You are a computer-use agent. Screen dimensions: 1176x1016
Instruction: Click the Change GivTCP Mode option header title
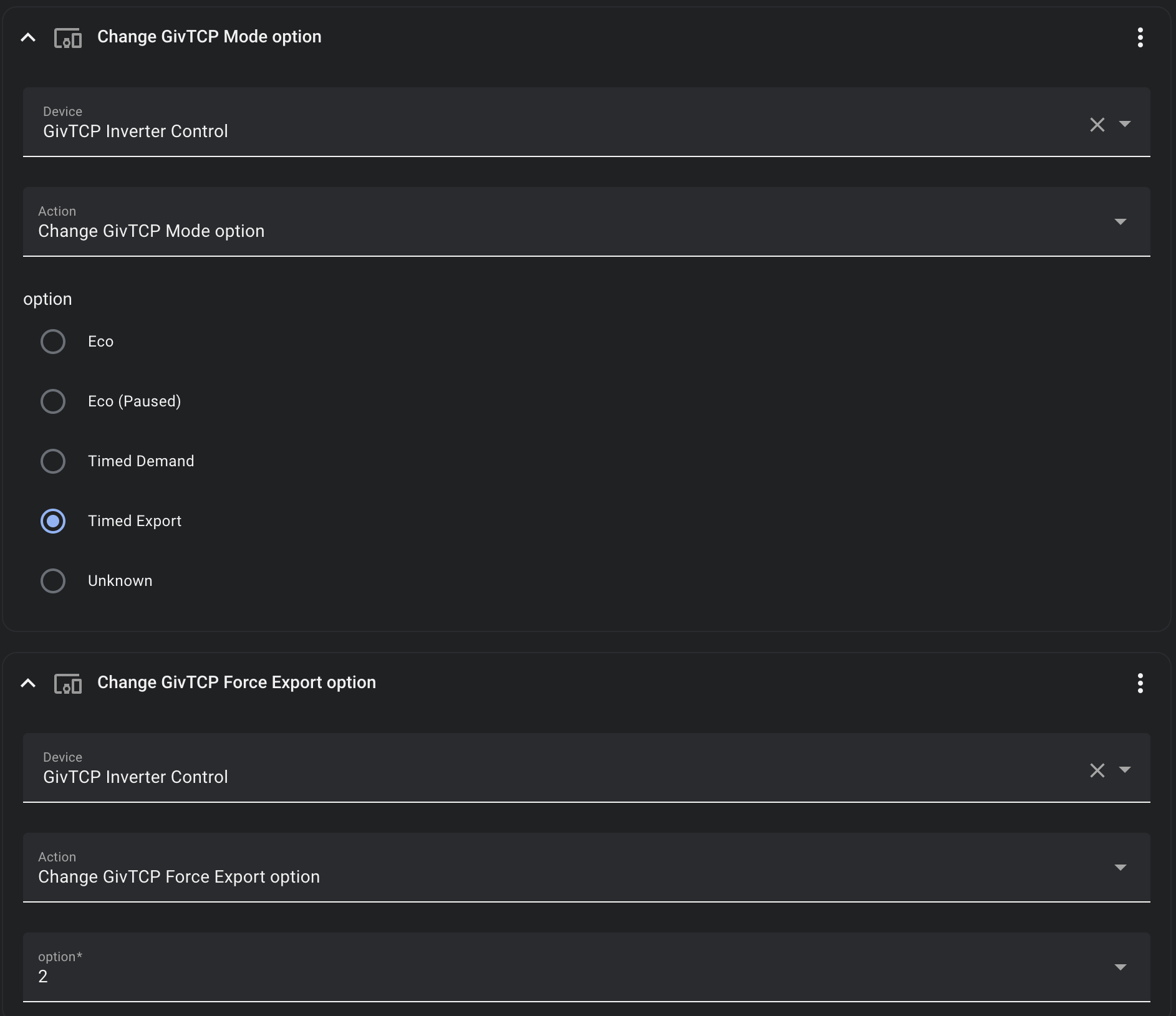210,37
